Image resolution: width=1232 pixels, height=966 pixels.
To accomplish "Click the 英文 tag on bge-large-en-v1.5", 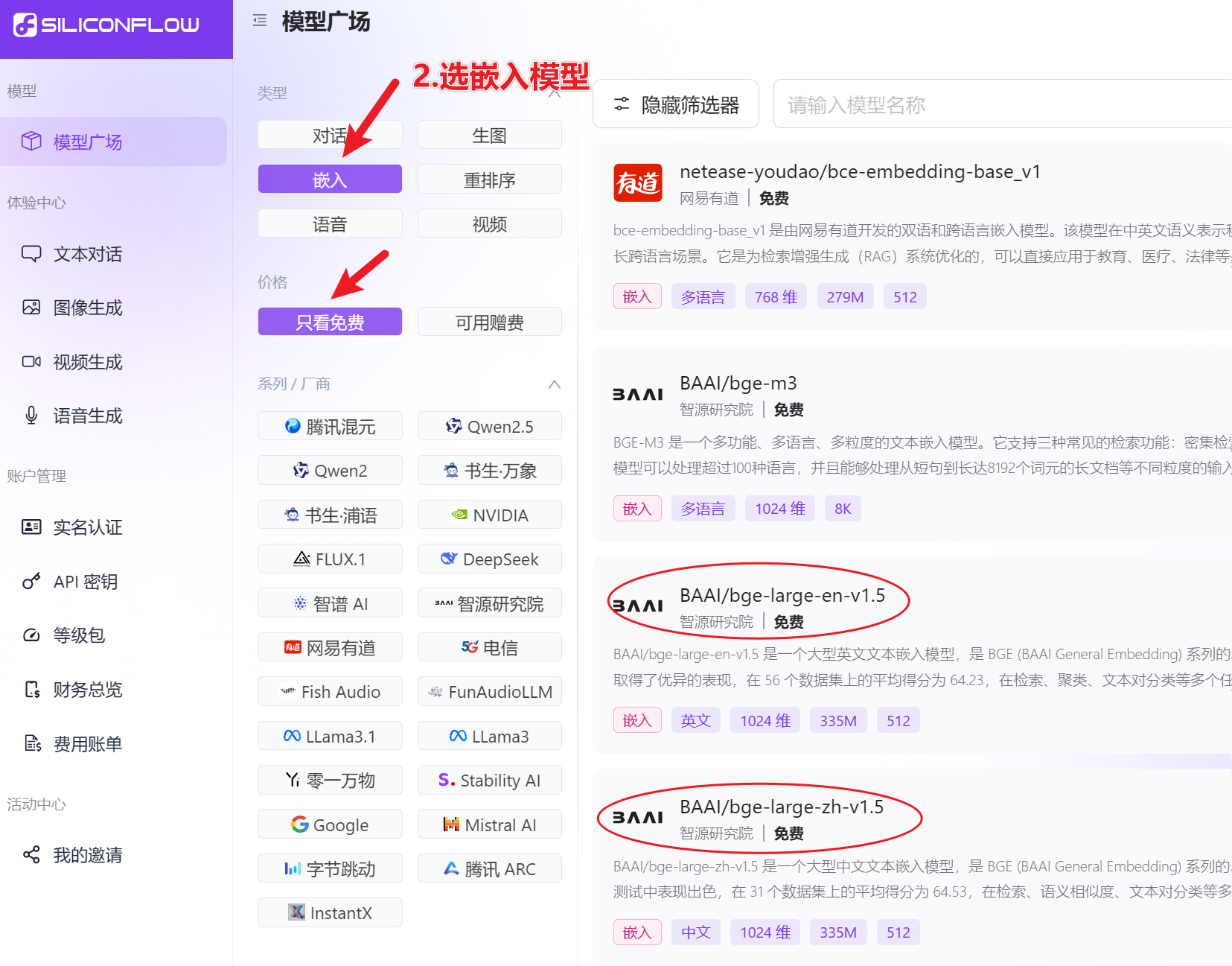I will [696, 720].
